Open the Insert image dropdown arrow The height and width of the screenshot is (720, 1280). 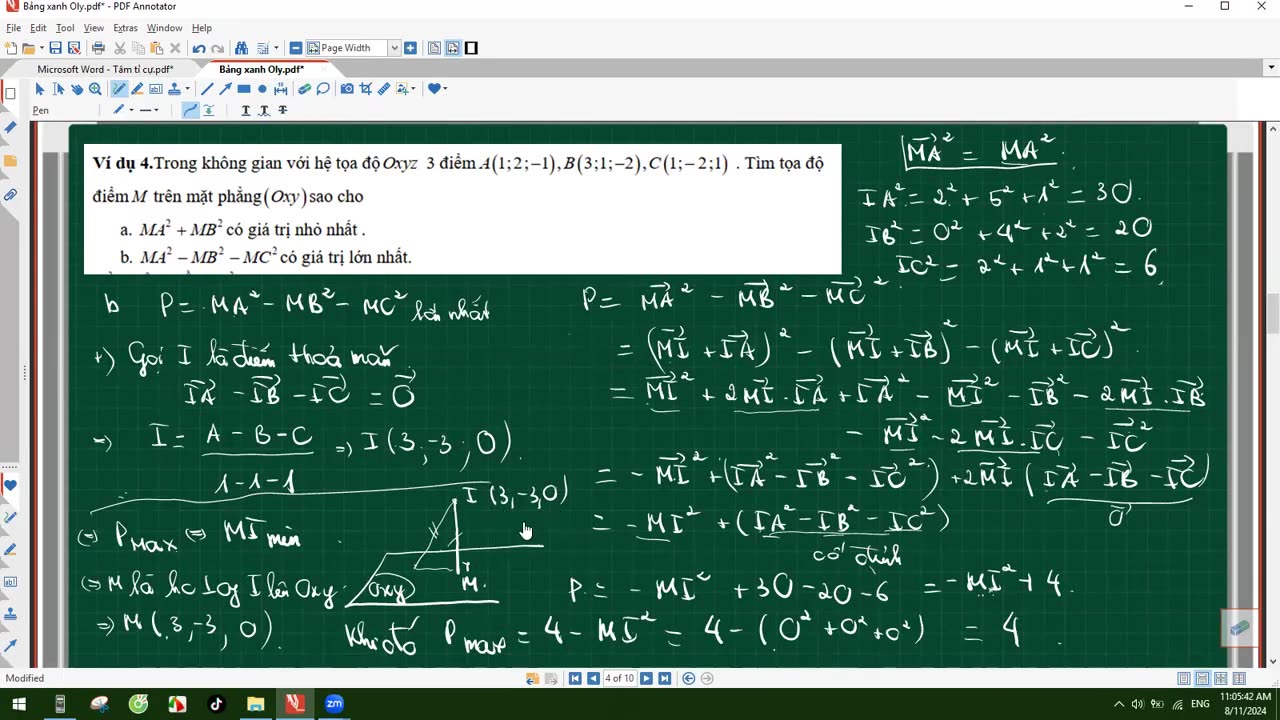coord(413,89)
